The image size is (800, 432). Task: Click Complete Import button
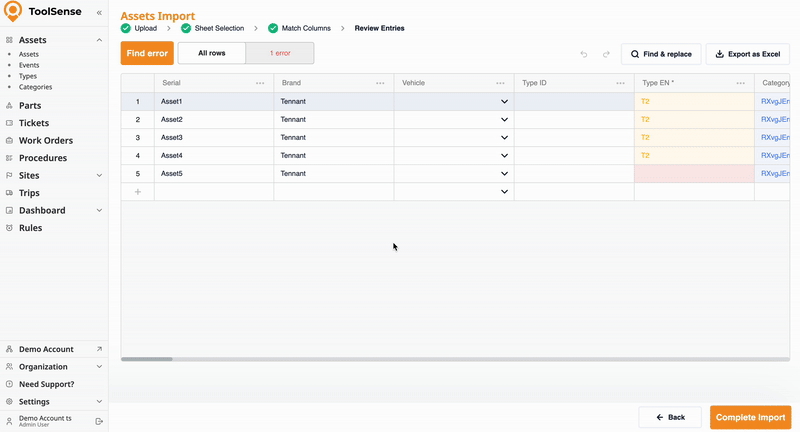pos(751,417)
